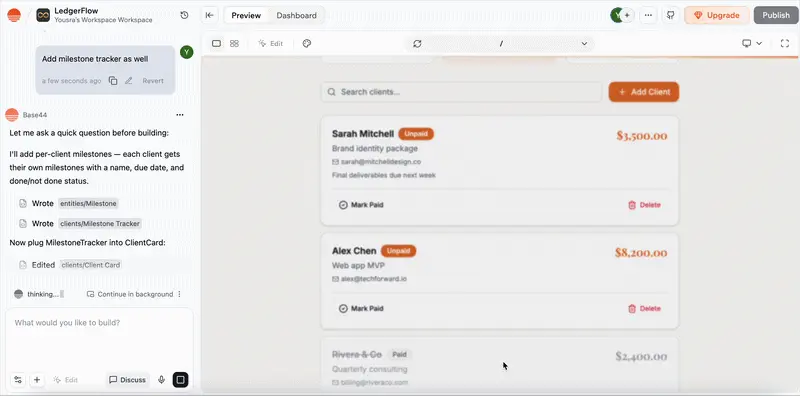Open version history clock icon
800x396 pixels.
point(185,15)
